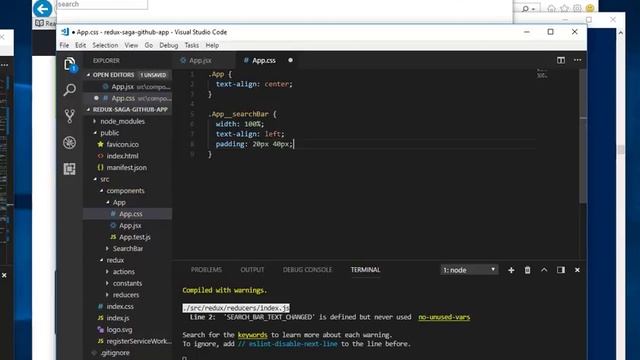Viewport: 640px width, 360px height.
Task: Open the Tasks menu
Action: 191,45
